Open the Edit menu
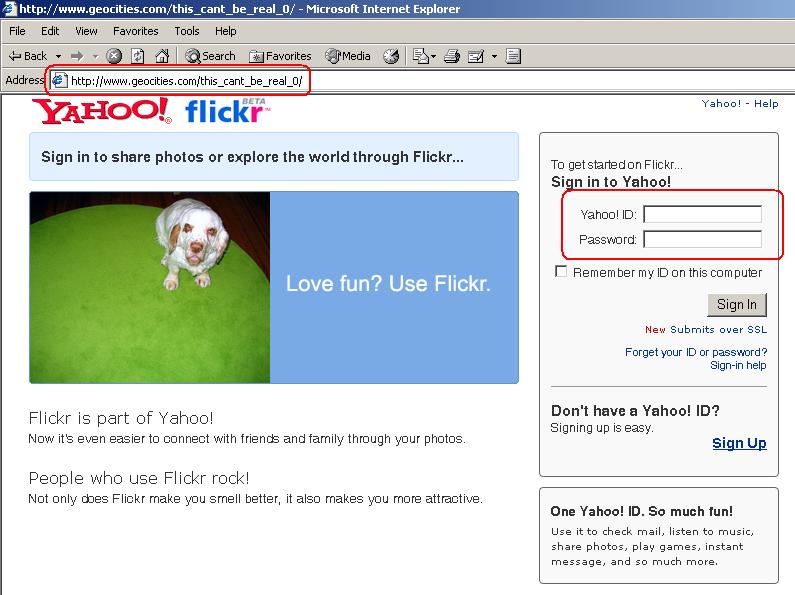This screenshot has height=595, width=795. click(50, 31)
